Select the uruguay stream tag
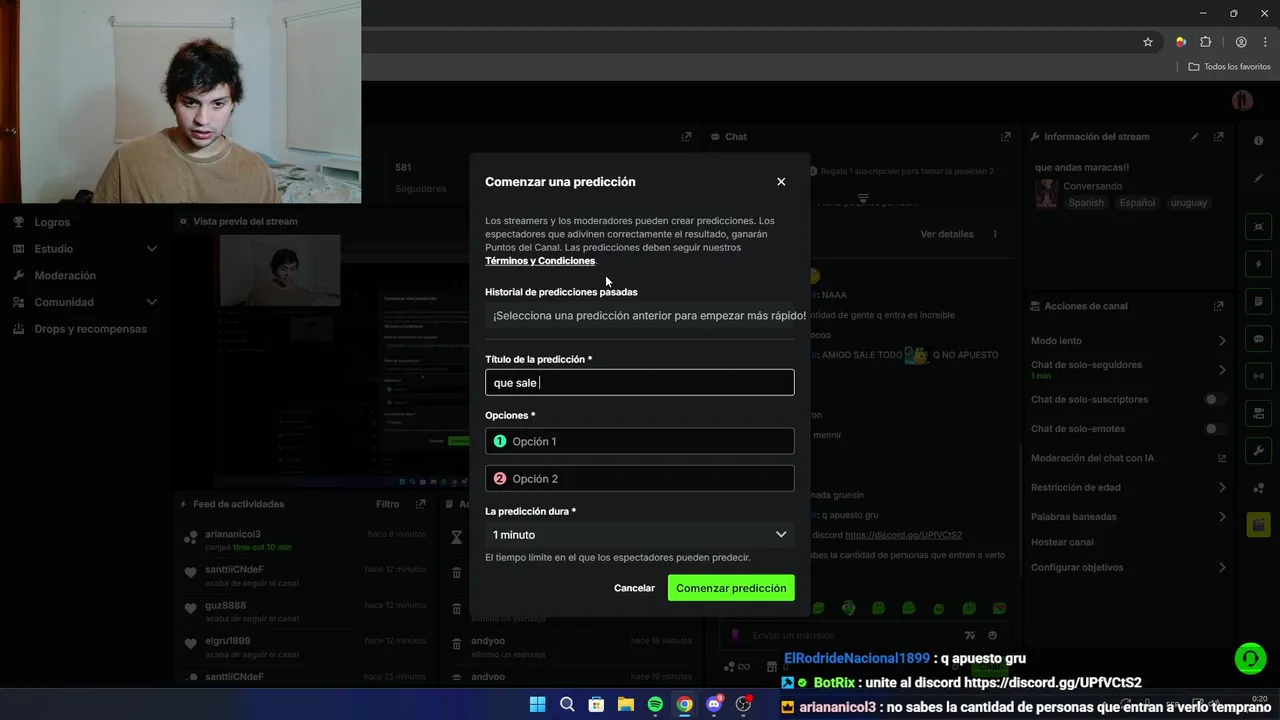 1189,203
